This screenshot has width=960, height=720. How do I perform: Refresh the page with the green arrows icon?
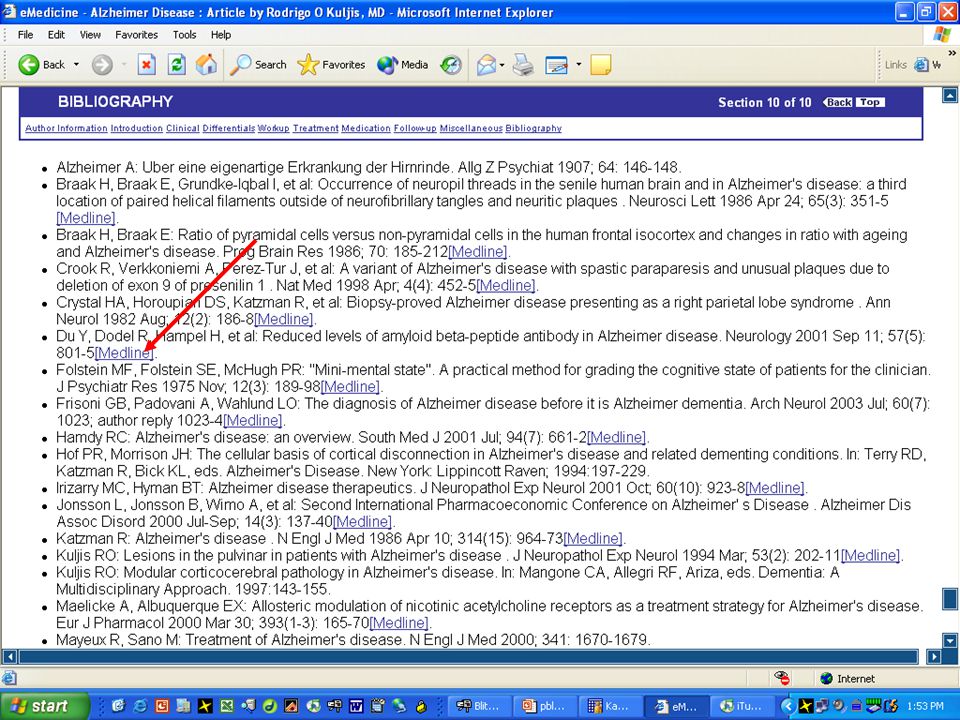(x=177, y=64)
